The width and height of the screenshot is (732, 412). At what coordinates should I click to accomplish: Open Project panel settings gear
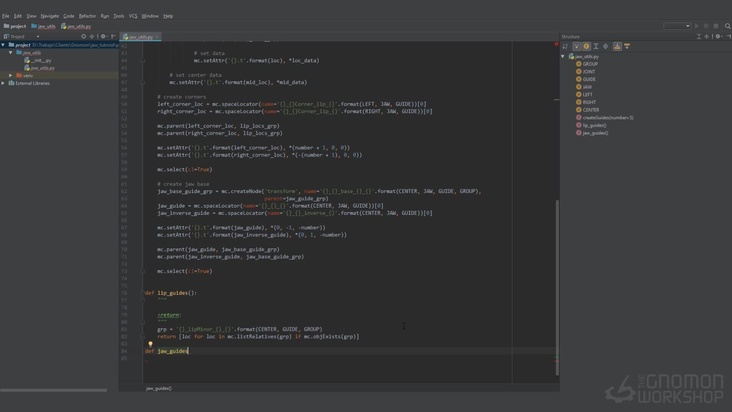(x=103, y=36)
